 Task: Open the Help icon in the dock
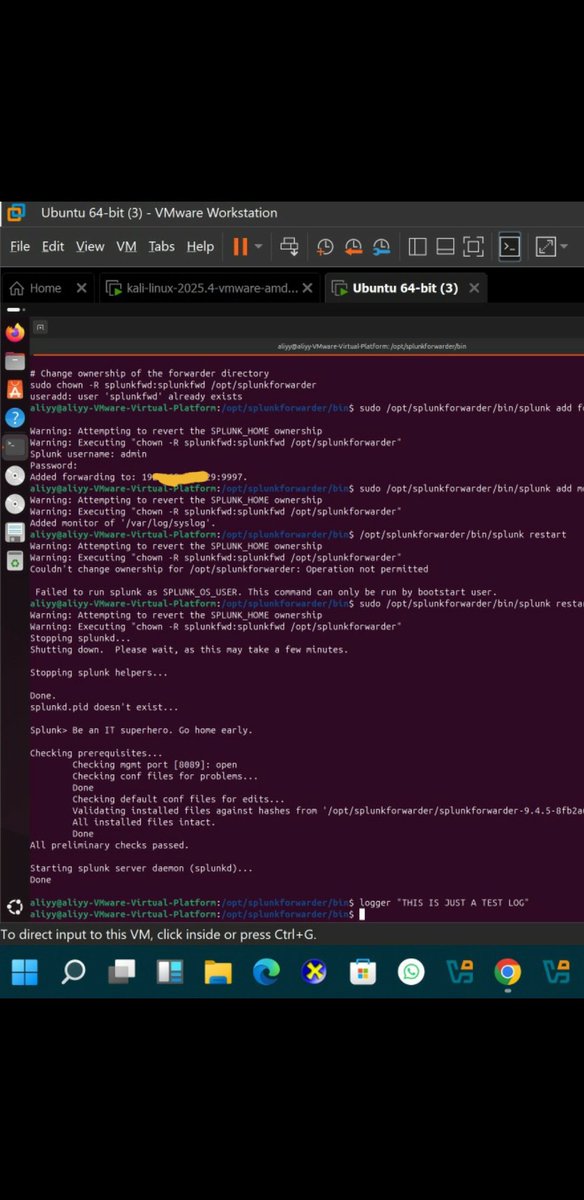pos(15,417)
